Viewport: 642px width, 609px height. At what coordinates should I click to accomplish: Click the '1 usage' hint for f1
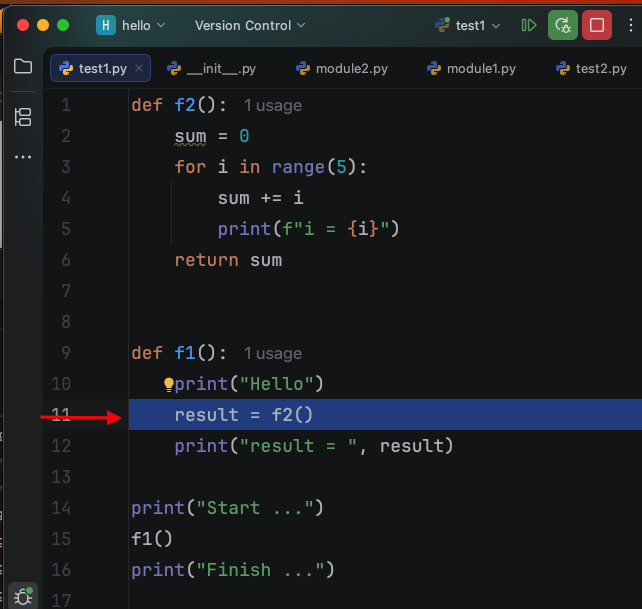272,354
